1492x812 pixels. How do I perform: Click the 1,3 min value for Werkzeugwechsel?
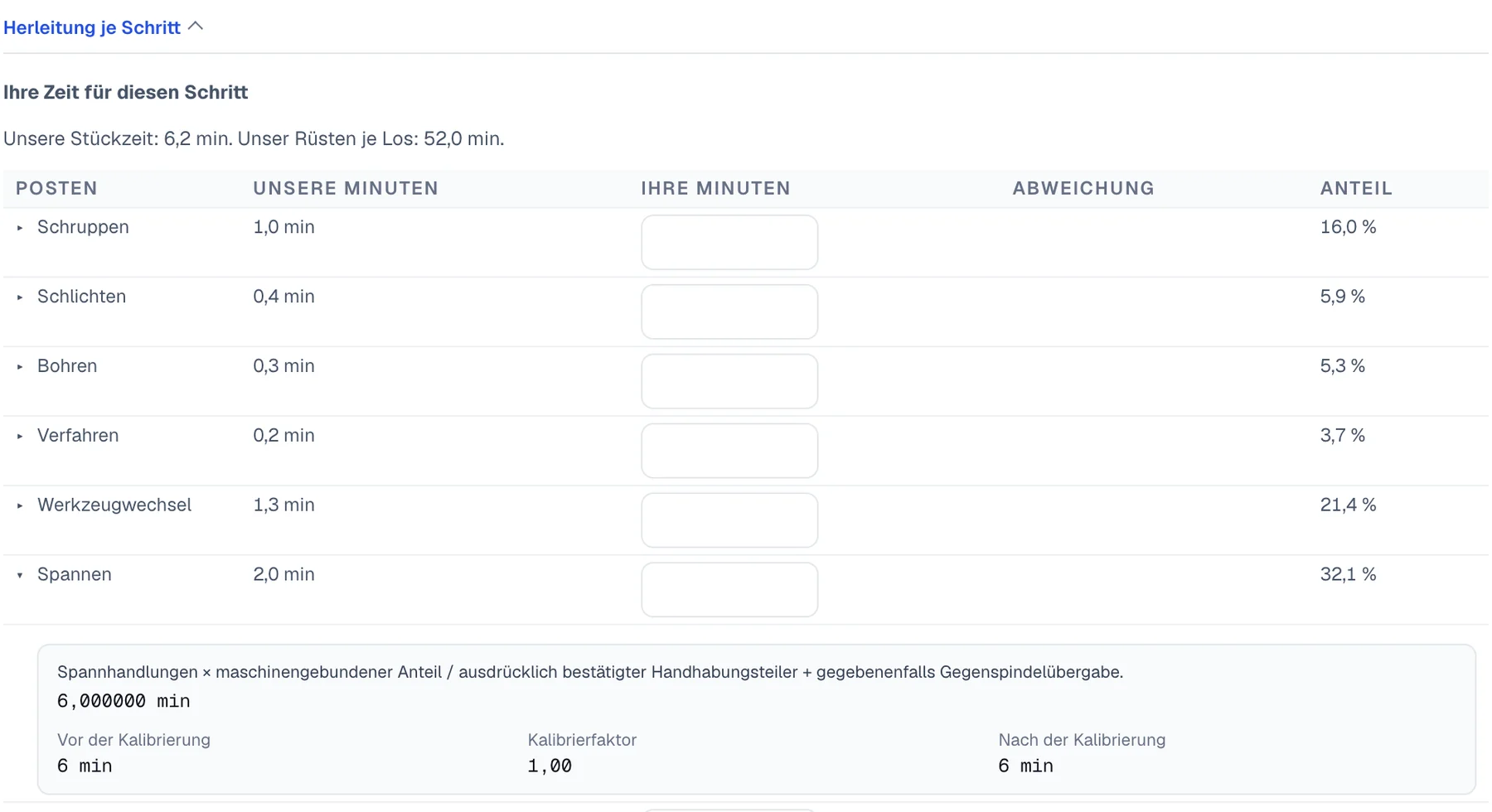[283, 505]
